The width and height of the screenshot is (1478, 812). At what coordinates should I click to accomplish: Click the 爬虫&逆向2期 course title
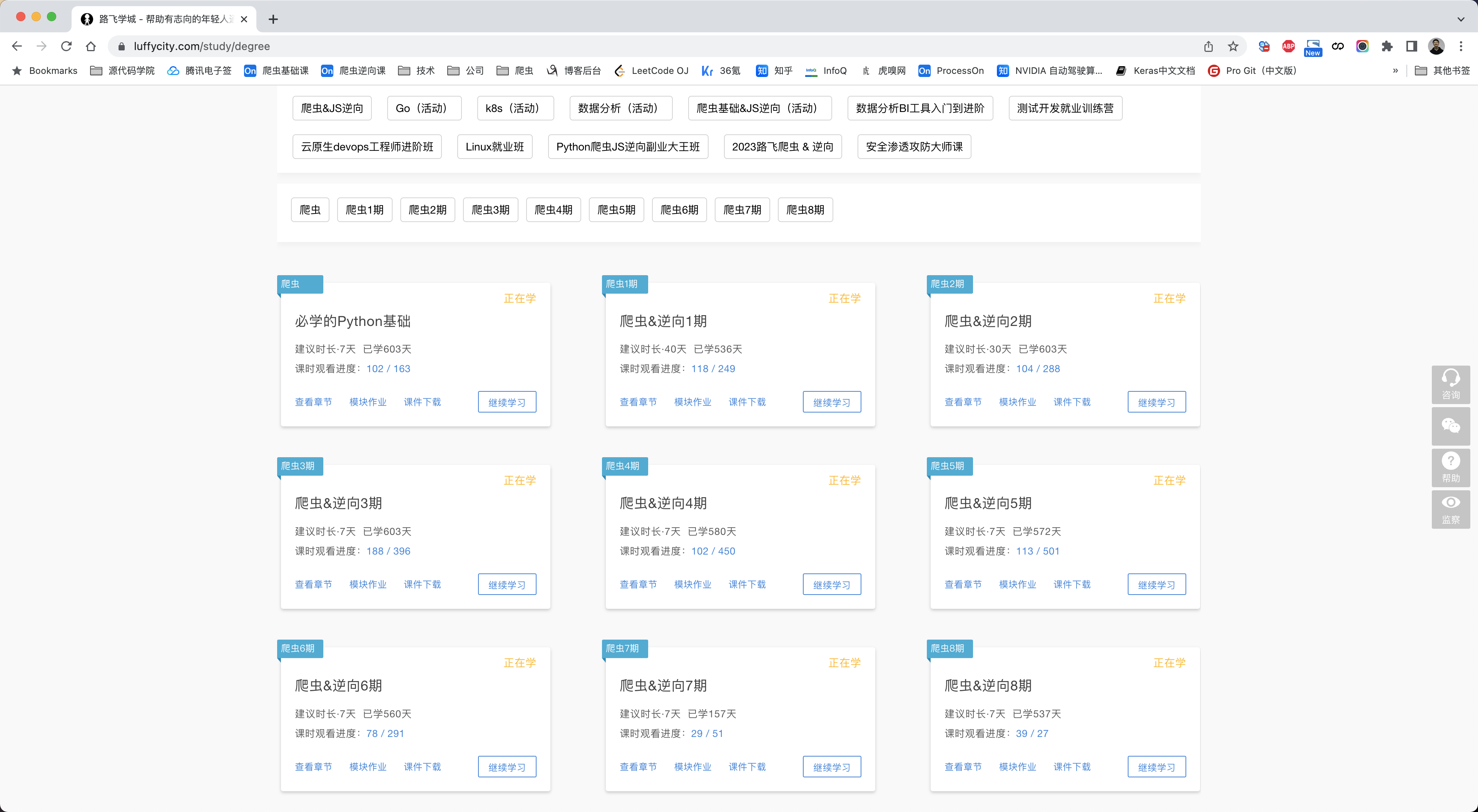tap(988, 321)
